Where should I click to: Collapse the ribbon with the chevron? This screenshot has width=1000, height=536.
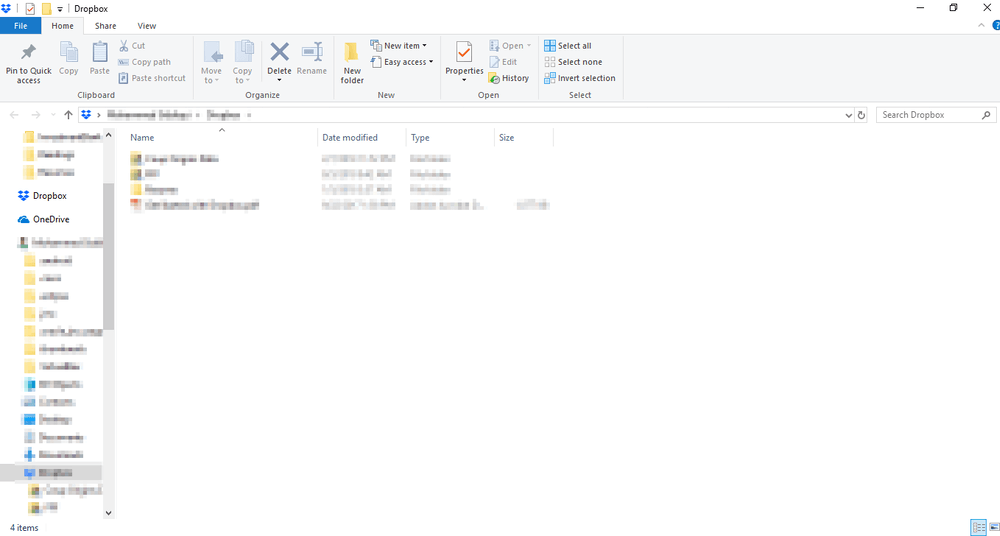[982, 26]
